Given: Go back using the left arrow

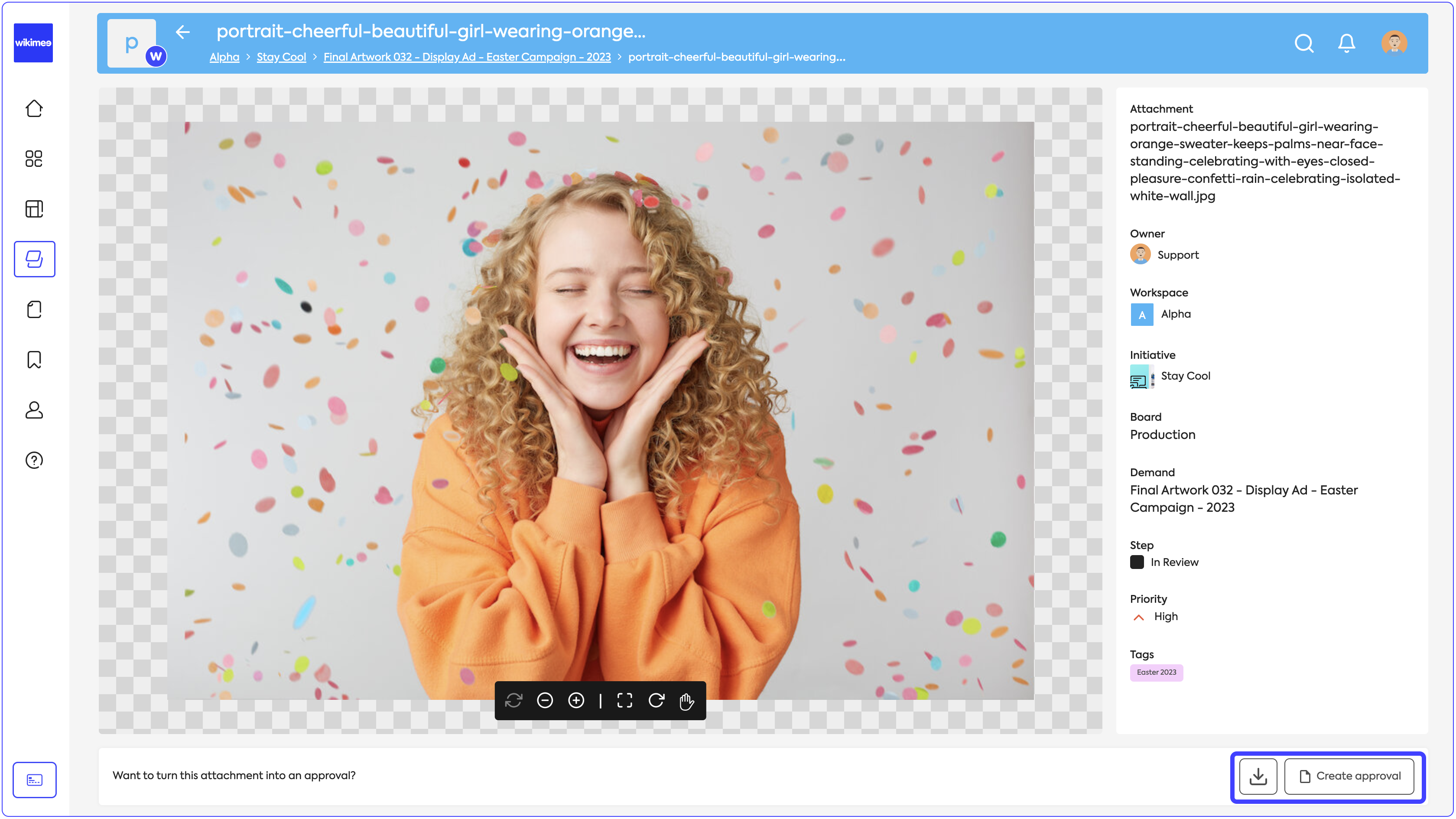Looking at the screenshot, I should (x=182, y=32).
